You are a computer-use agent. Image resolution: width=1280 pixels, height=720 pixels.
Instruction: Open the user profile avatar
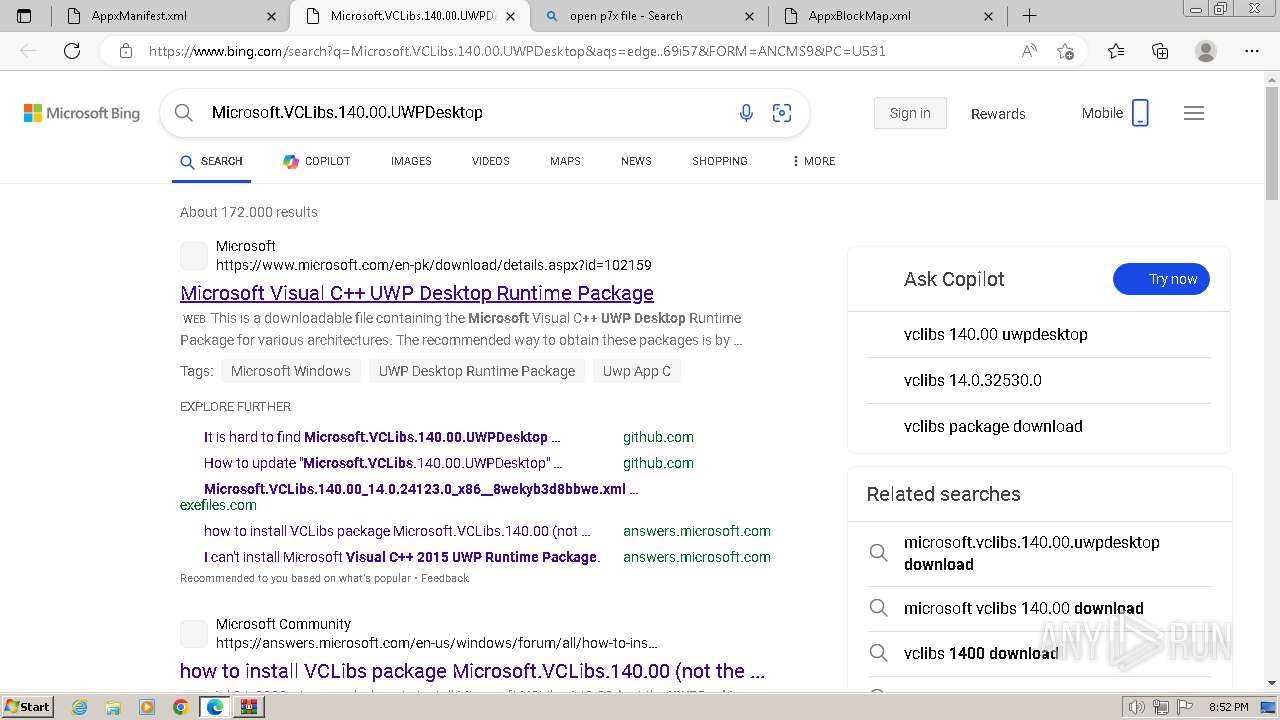[1206, 51]
